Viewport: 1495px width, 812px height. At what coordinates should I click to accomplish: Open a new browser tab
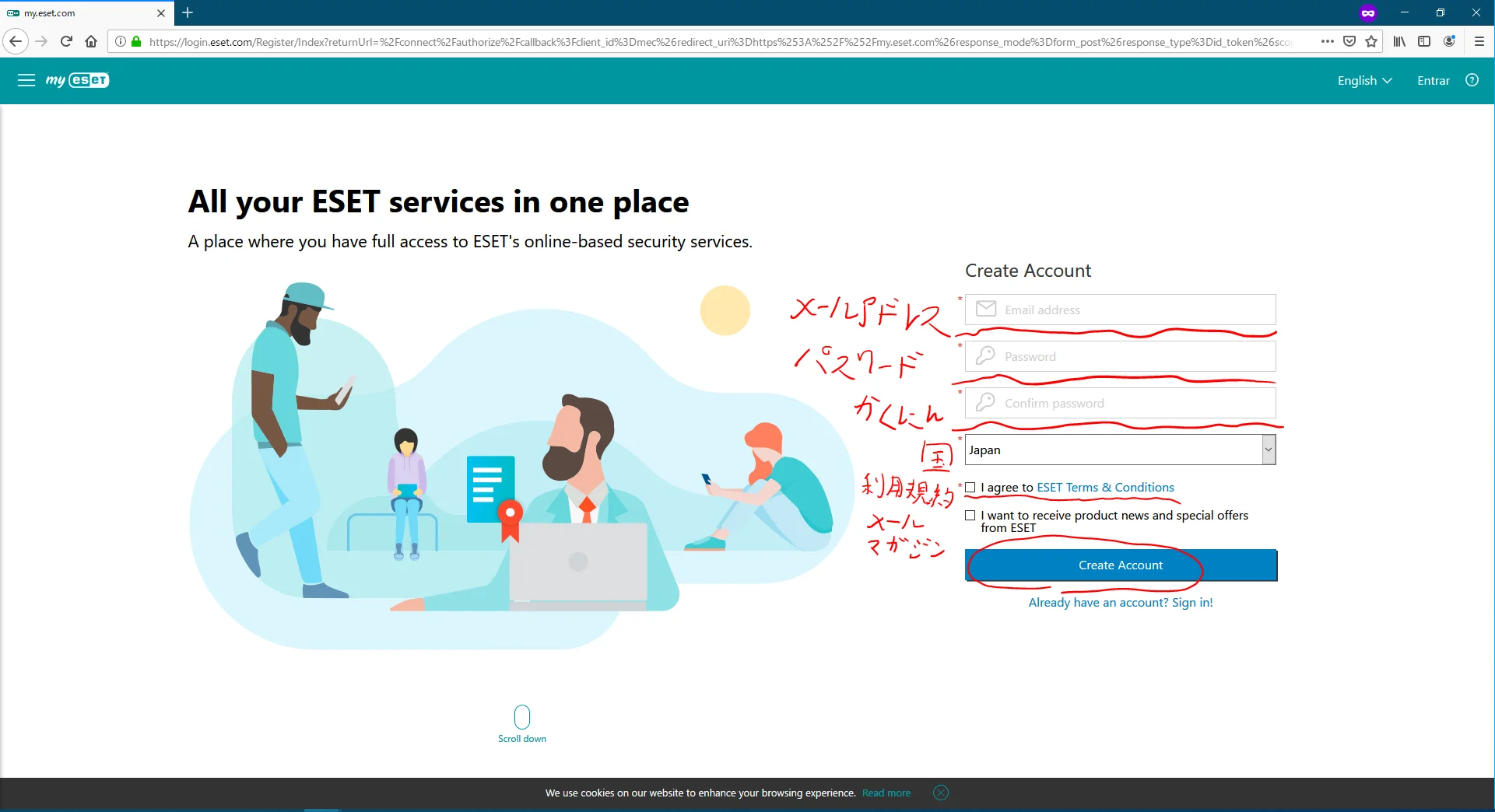tap(188, 13)
